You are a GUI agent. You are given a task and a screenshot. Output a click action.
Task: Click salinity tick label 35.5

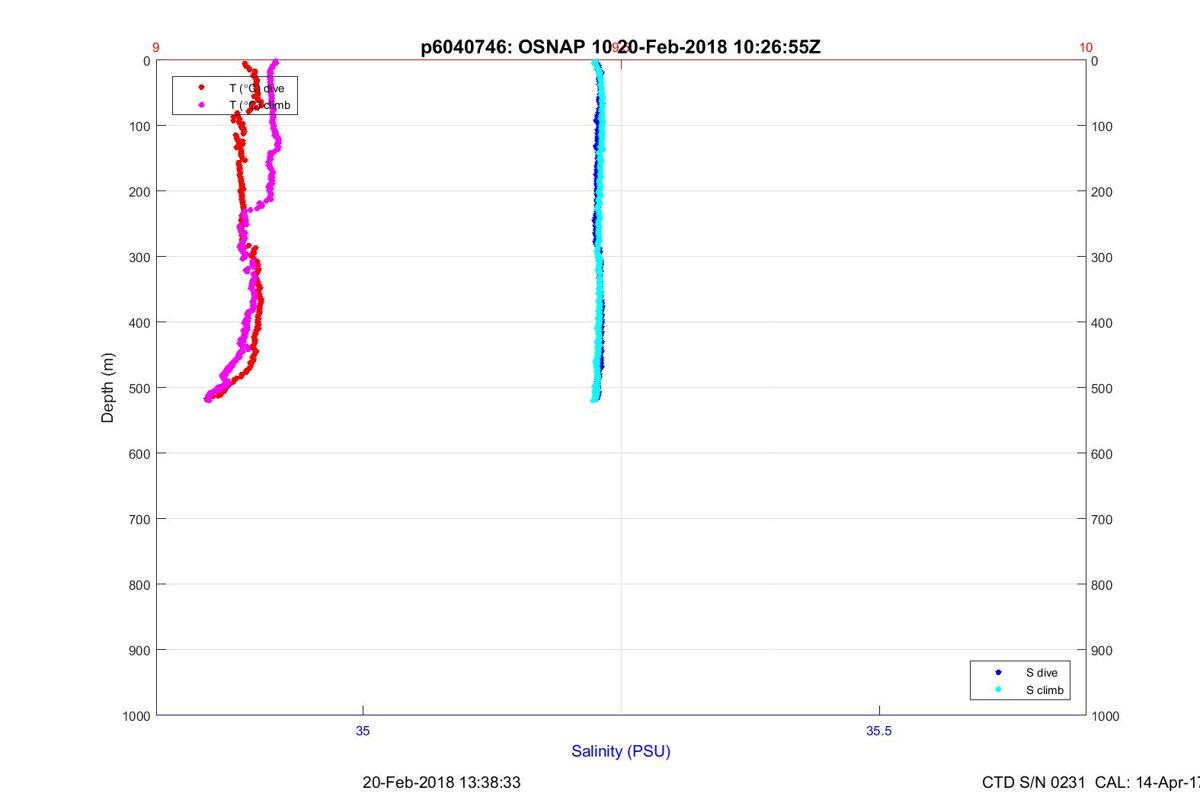(879, 731)
